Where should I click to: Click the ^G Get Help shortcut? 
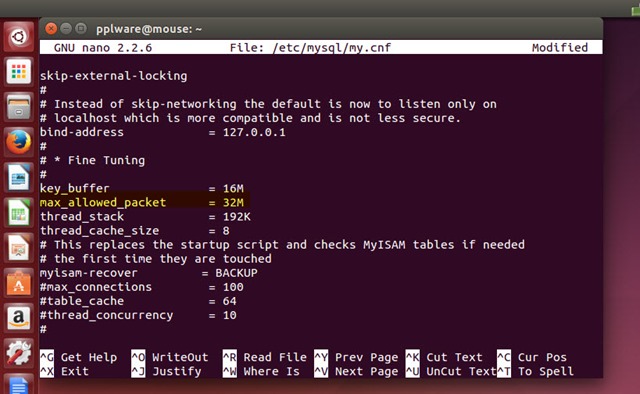78,357
